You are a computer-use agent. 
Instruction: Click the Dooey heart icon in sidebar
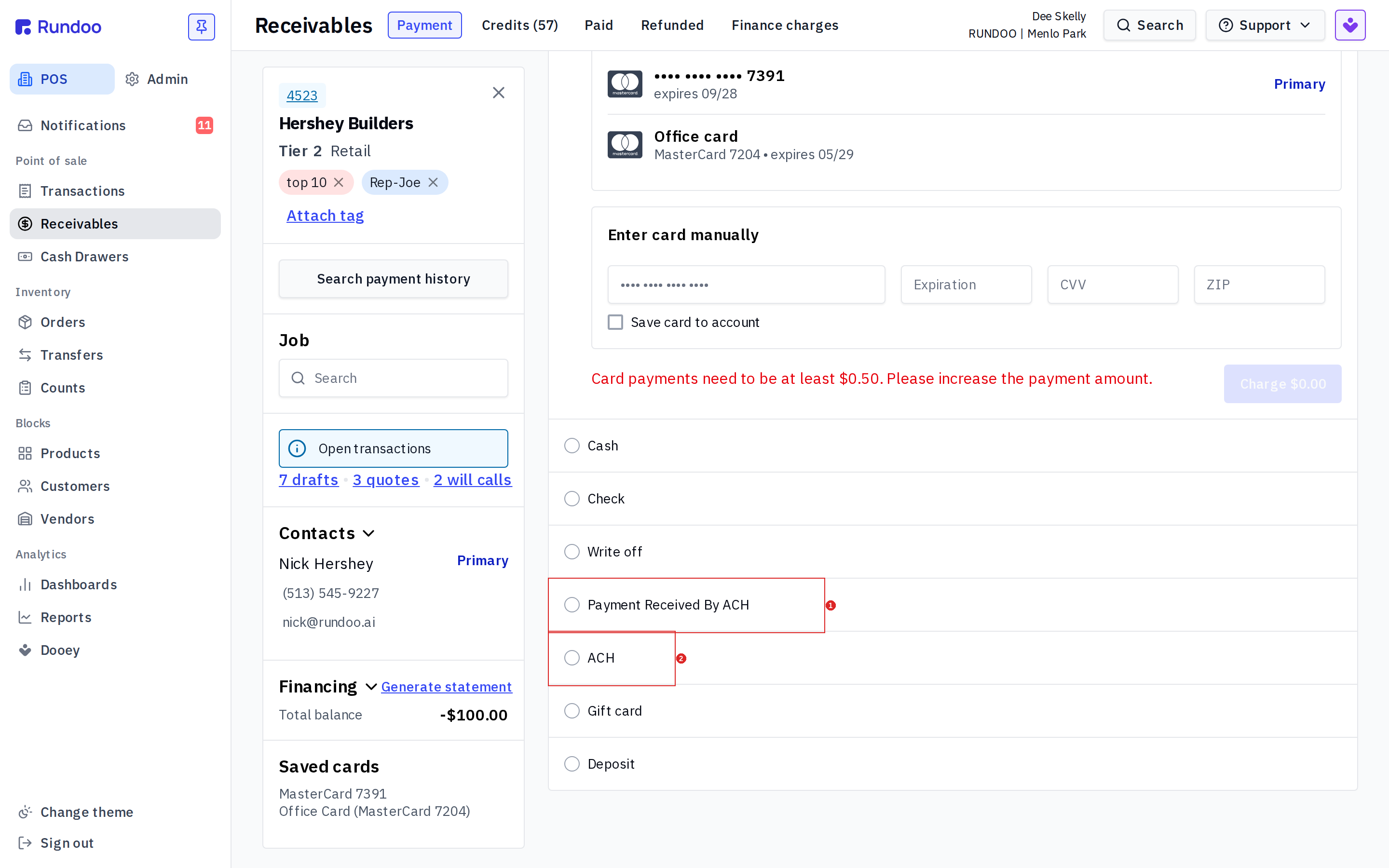(x=25, y=650)
